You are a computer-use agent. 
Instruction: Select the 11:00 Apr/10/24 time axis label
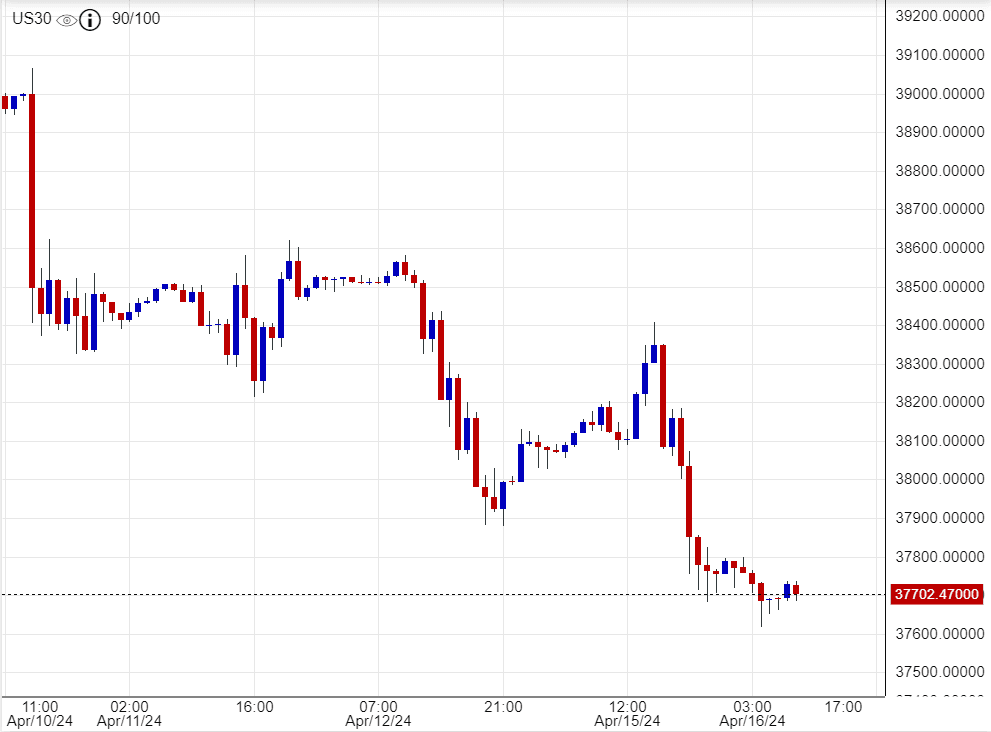(x=41, y=713)
